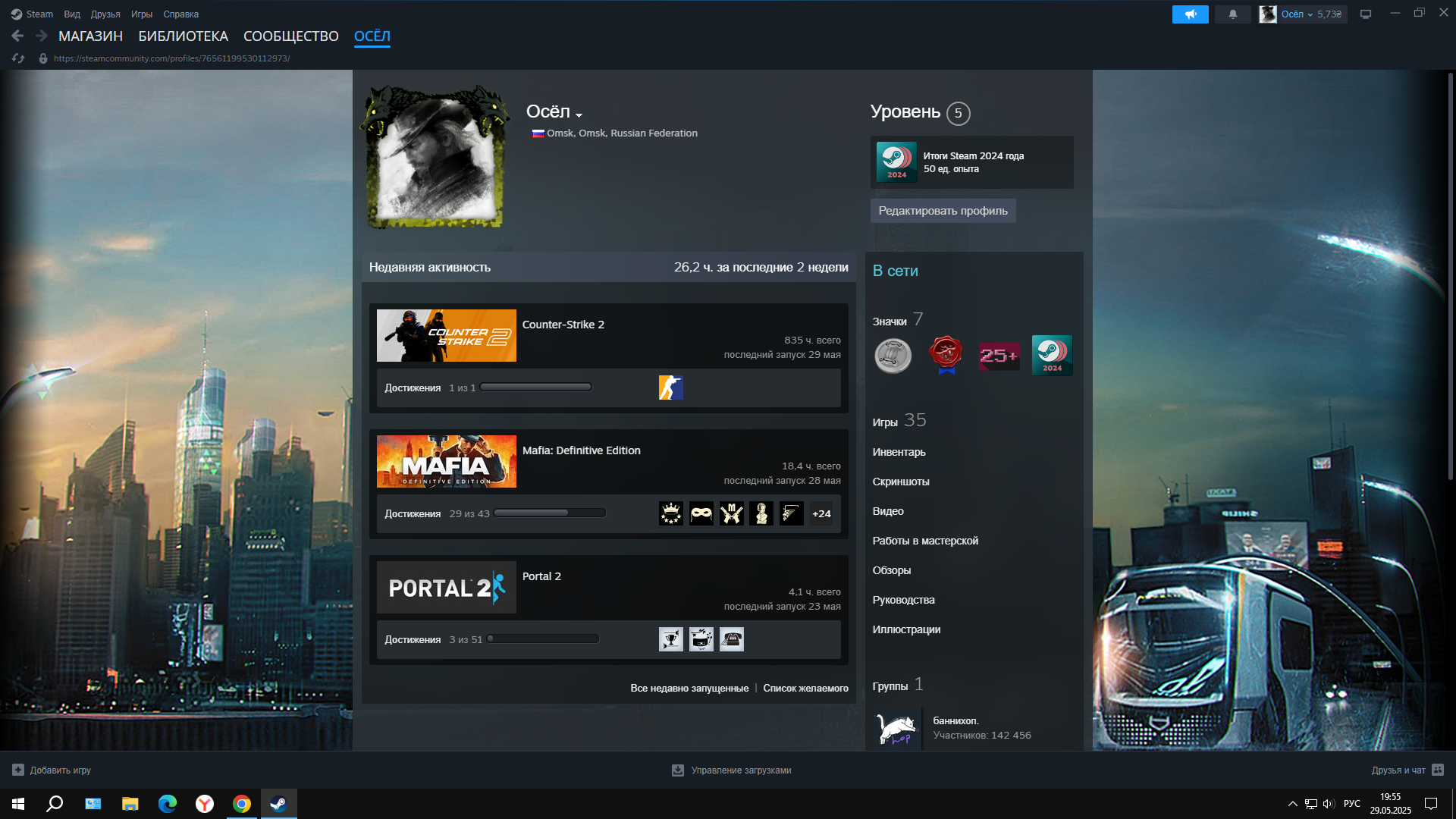
Task: Click the +24 more Mafia achievements
Action: pyautogui.click(x=821, y=513)
